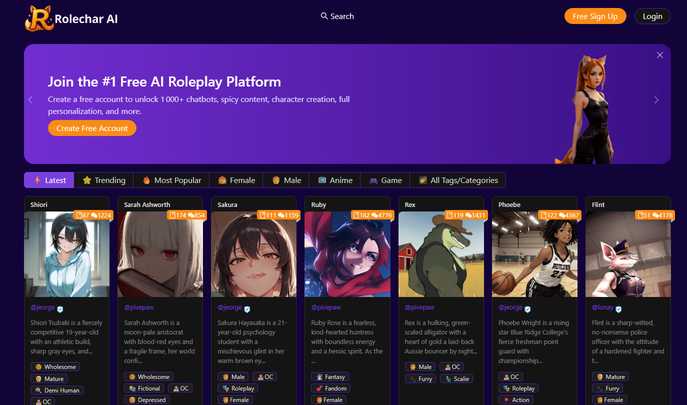Click the orange stats badge on Flint card
Screen dimensions: 687x405
655,215
